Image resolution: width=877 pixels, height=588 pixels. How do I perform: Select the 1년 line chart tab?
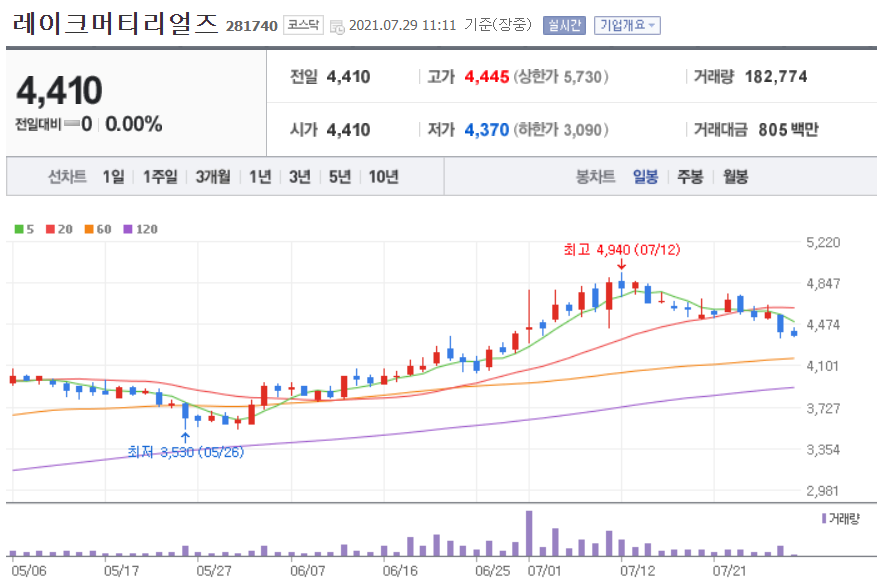click(260, 177)
